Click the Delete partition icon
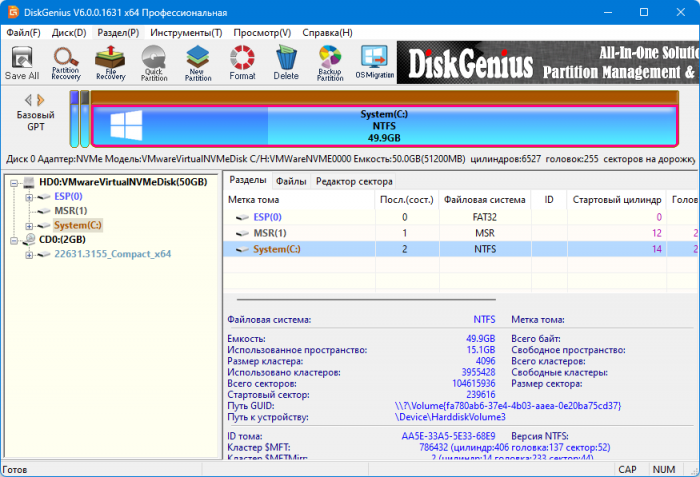This screenshot has width=700, height=477. 286,63
